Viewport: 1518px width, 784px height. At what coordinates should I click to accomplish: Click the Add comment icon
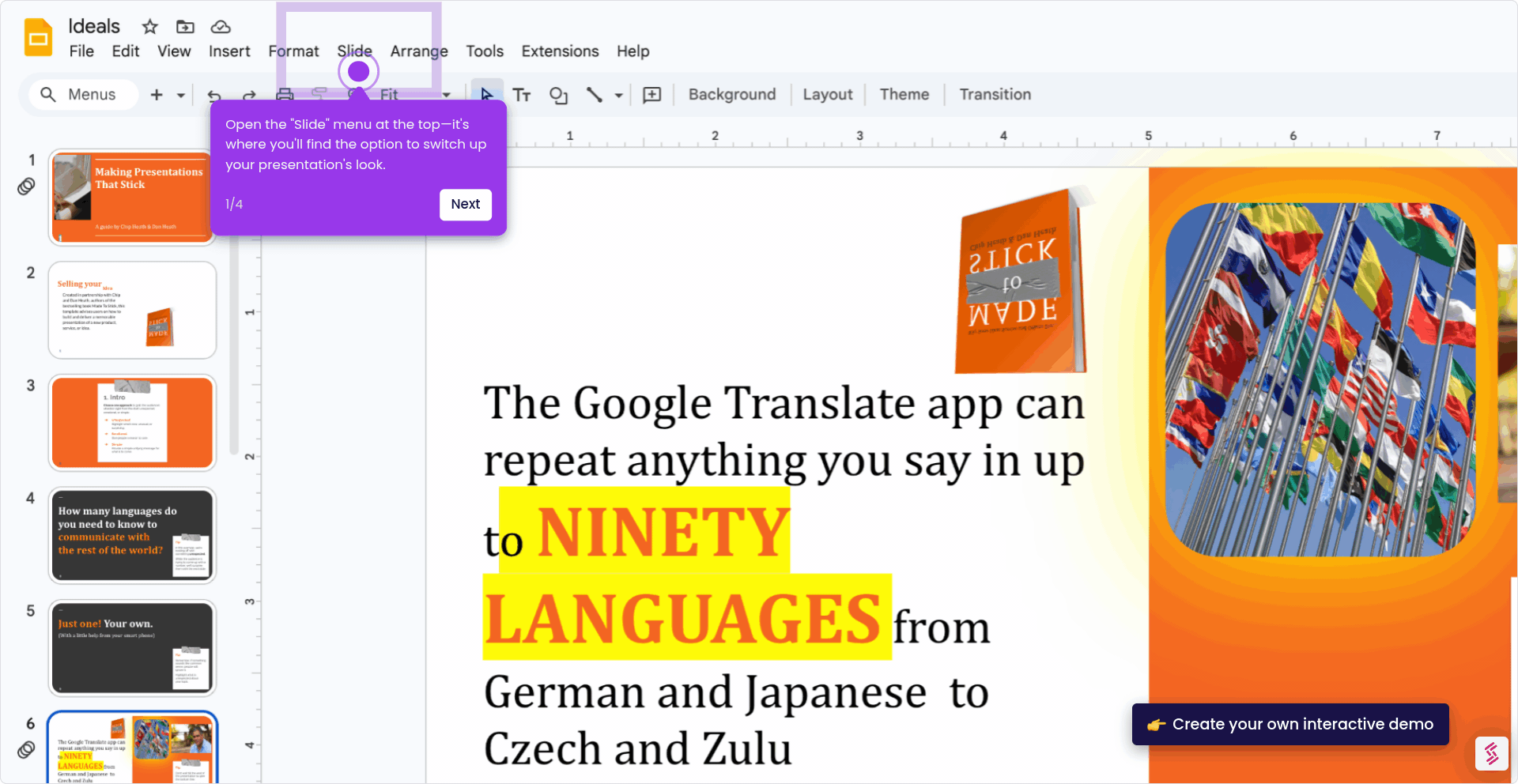[652, 95]
